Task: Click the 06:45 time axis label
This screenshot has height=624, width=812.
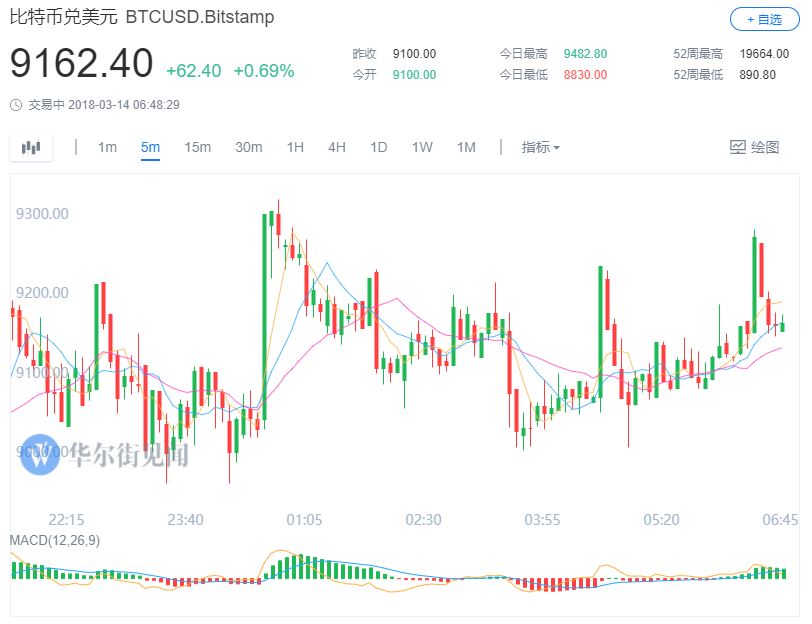Action: [780, 519]
